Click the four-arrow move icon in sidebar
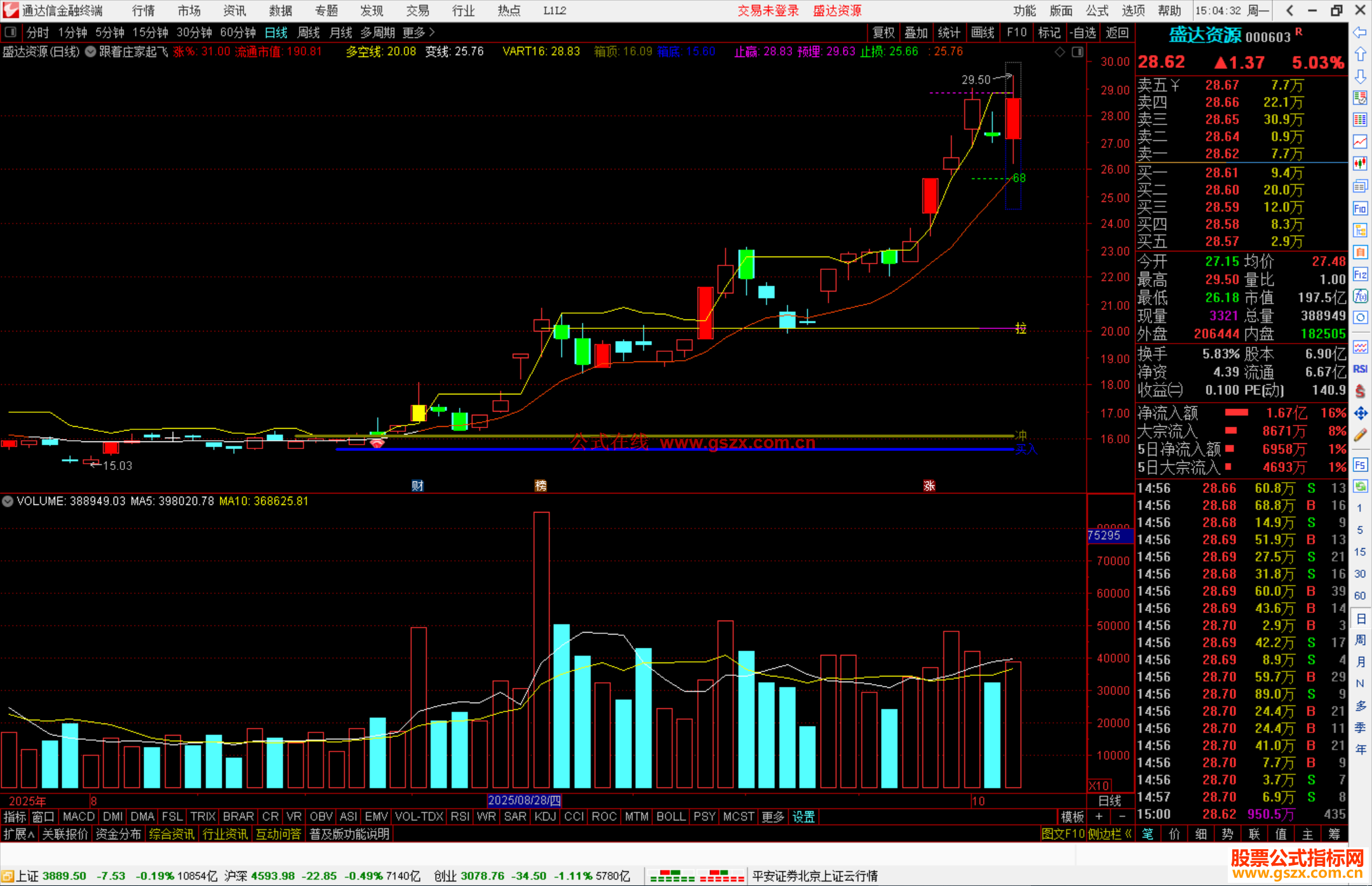This screenshot has height=886, width=1372. click(x=1360, y=413)
